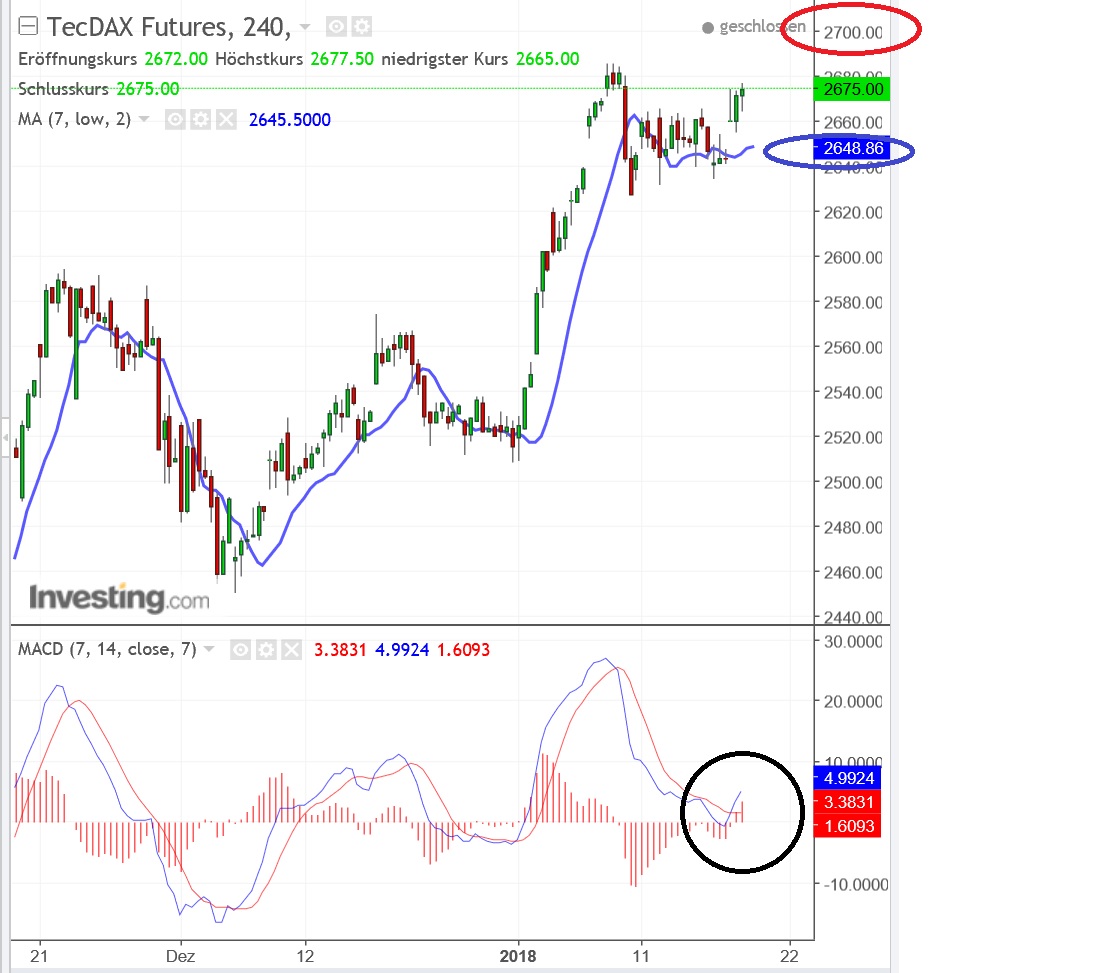The height and width of the screenshot is (973, 1111).
Task: Open the MACD settings gear icon
Action: (x=267, y=649)
